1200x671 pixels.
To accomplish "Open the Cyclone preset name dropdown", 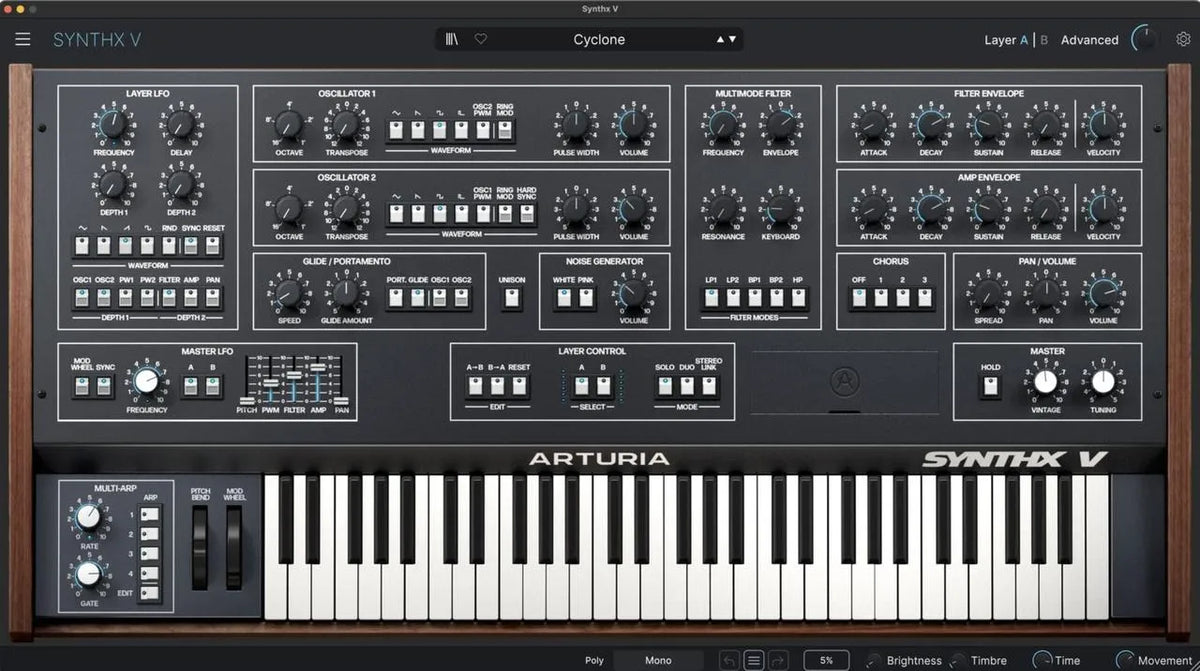I will pos(600,39).
